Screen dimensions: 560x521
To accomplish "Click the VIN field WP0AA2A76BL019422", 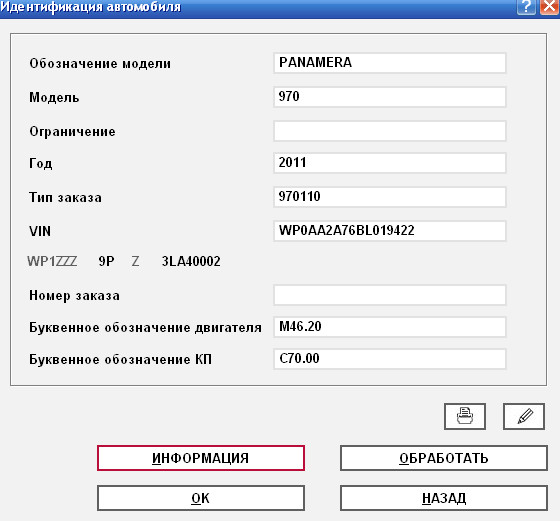I will 390,231.
